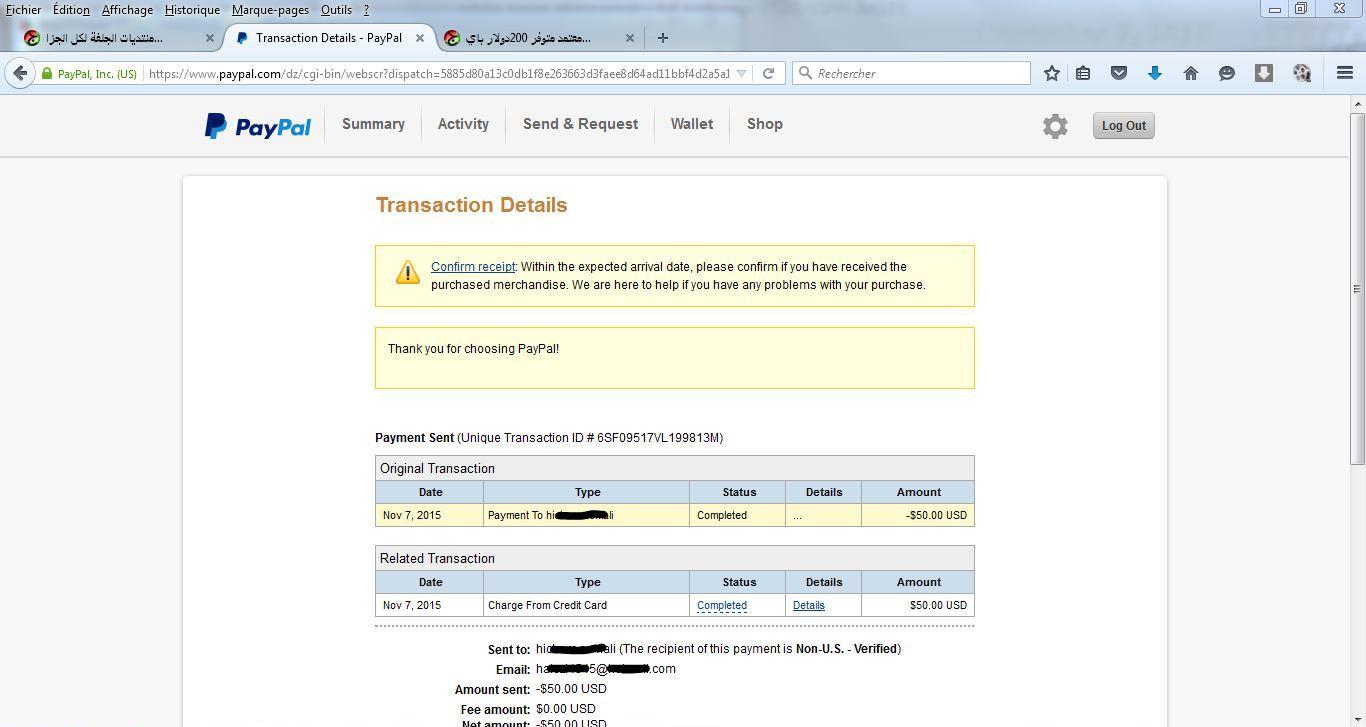Select the Transaction Details - PayPal tab
Image resolution: width=1366 pixels, height=727 pixels.
click(x=328, y=38)
